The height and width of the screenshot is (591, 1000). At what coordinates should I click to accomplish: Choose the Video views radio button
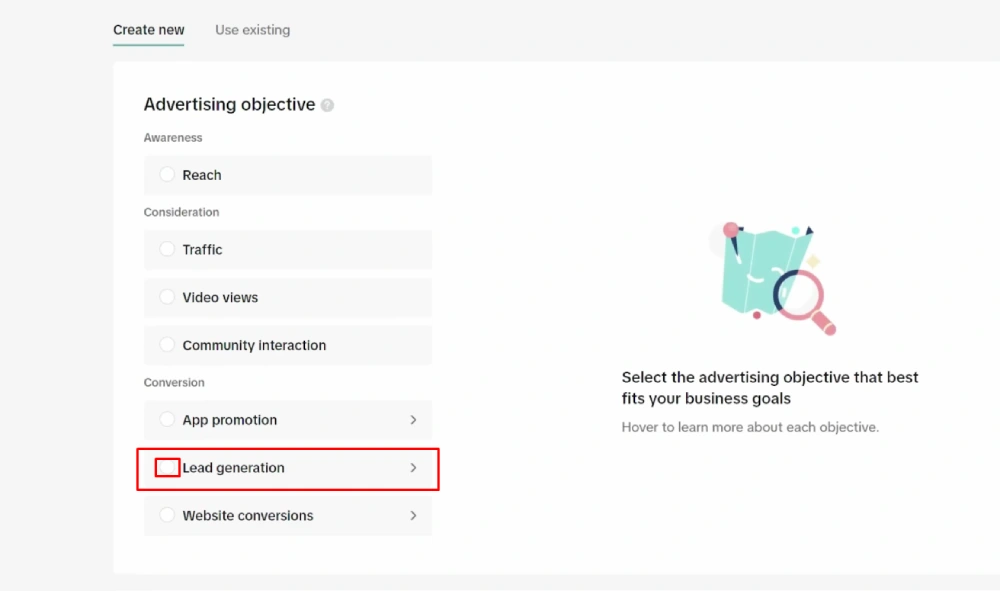coord(167,296)
